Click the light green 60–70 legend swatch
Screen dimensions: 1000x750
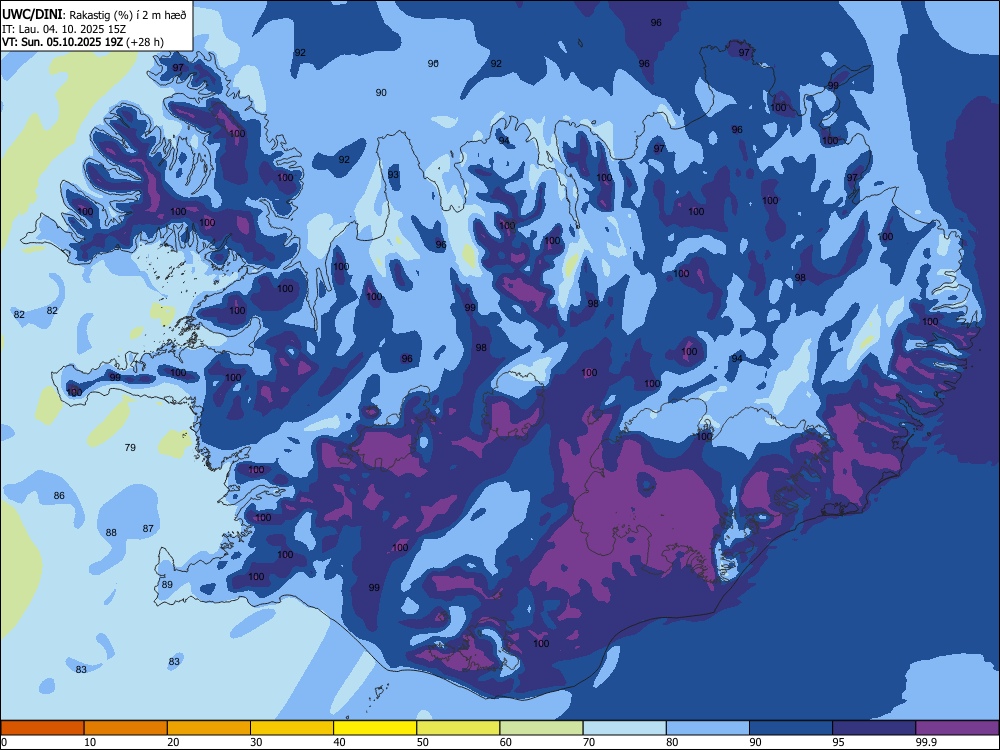tap(541, 728)
